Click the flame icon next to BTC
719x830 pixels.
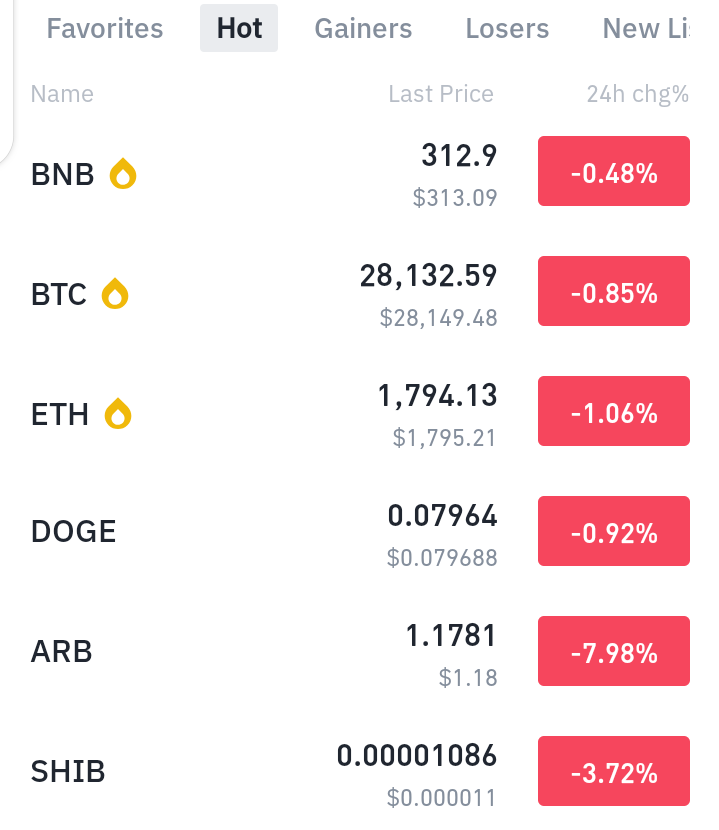(115, 293)
